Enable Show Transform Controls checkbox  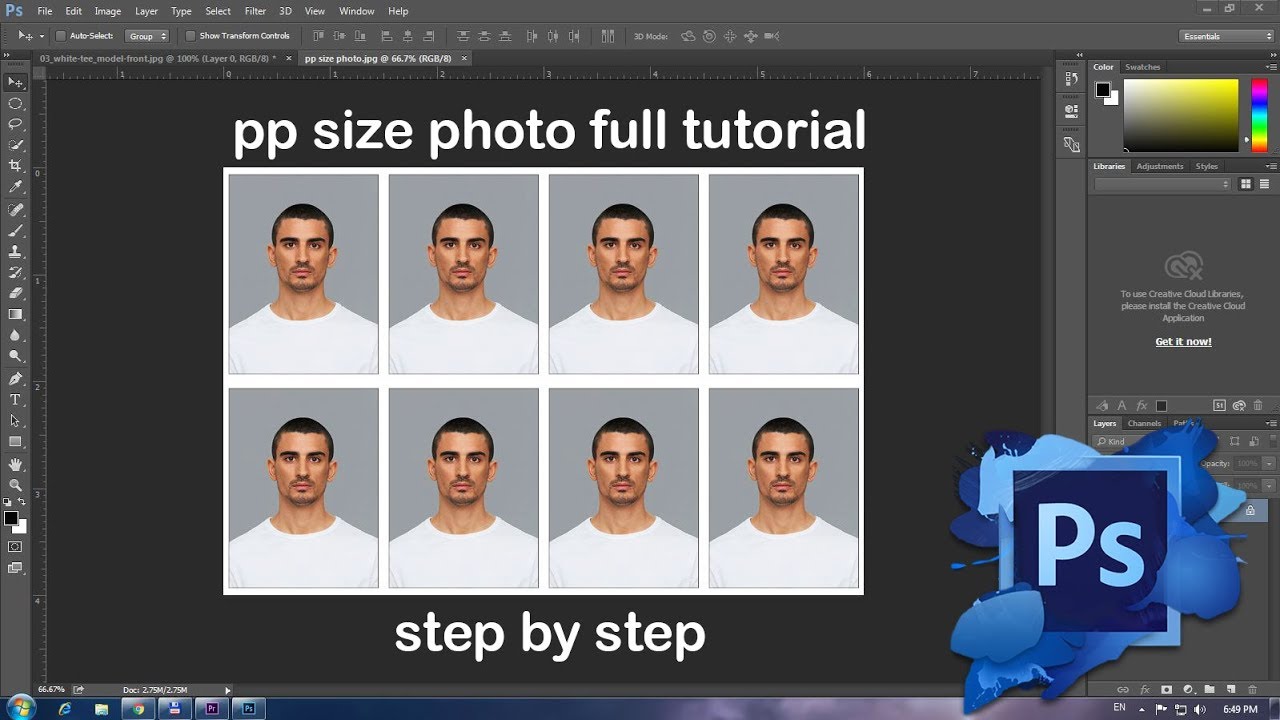191,36
